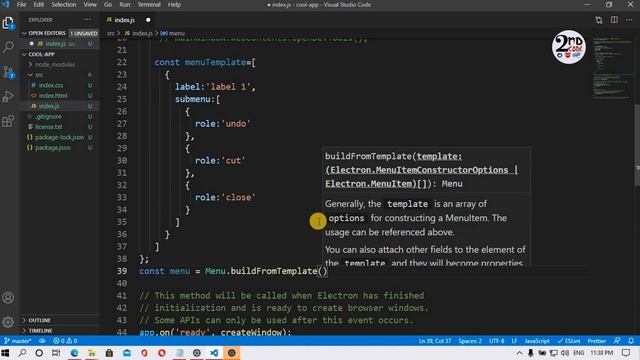640x360 pixels.
Task: Open Microsoft Store from the taskbar
Action: (109, 353)
